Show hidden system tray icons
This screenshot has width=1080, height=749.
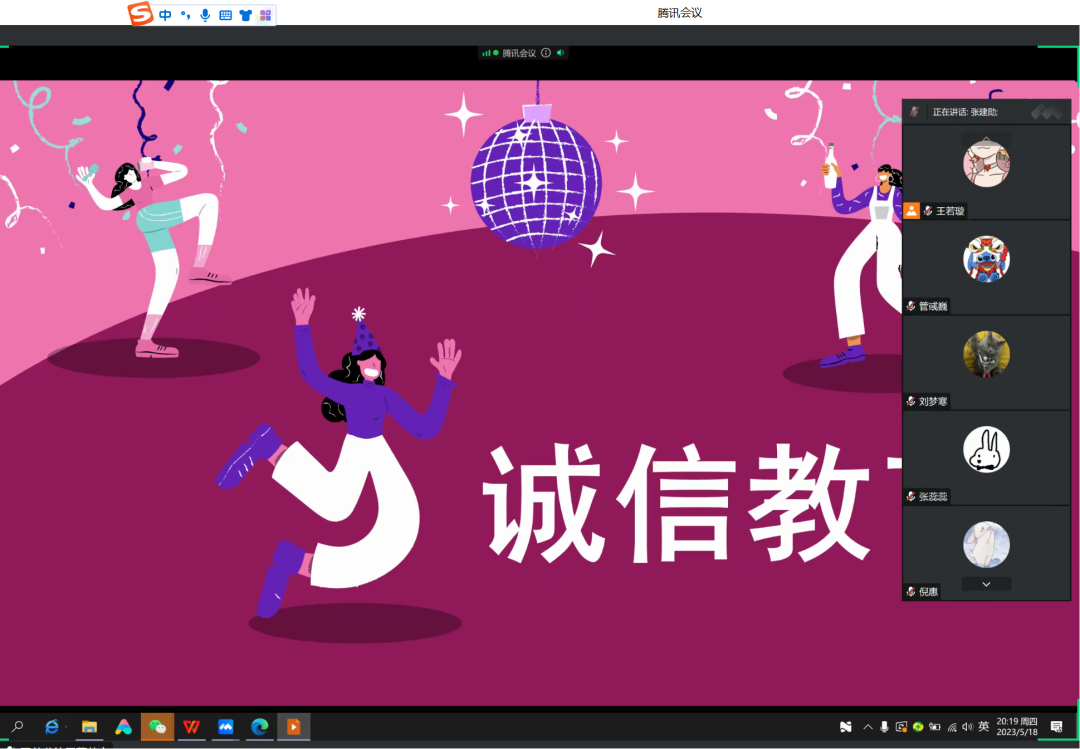tap(867, 727)
